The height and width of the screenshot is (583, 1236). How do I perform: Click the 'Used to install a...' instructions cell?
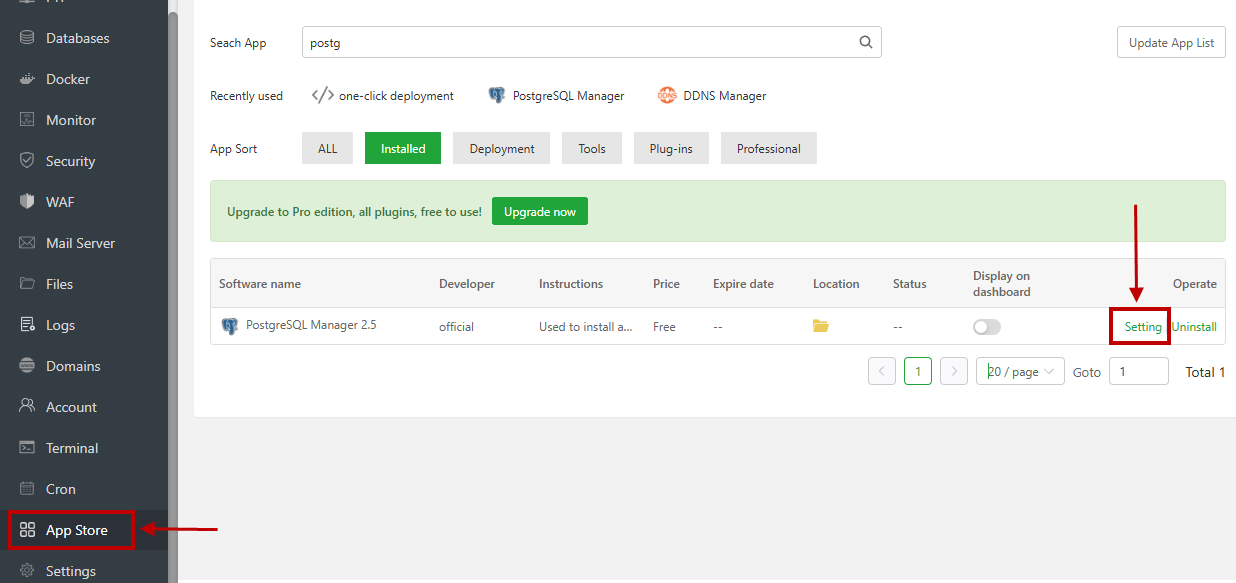coord(586,327)
